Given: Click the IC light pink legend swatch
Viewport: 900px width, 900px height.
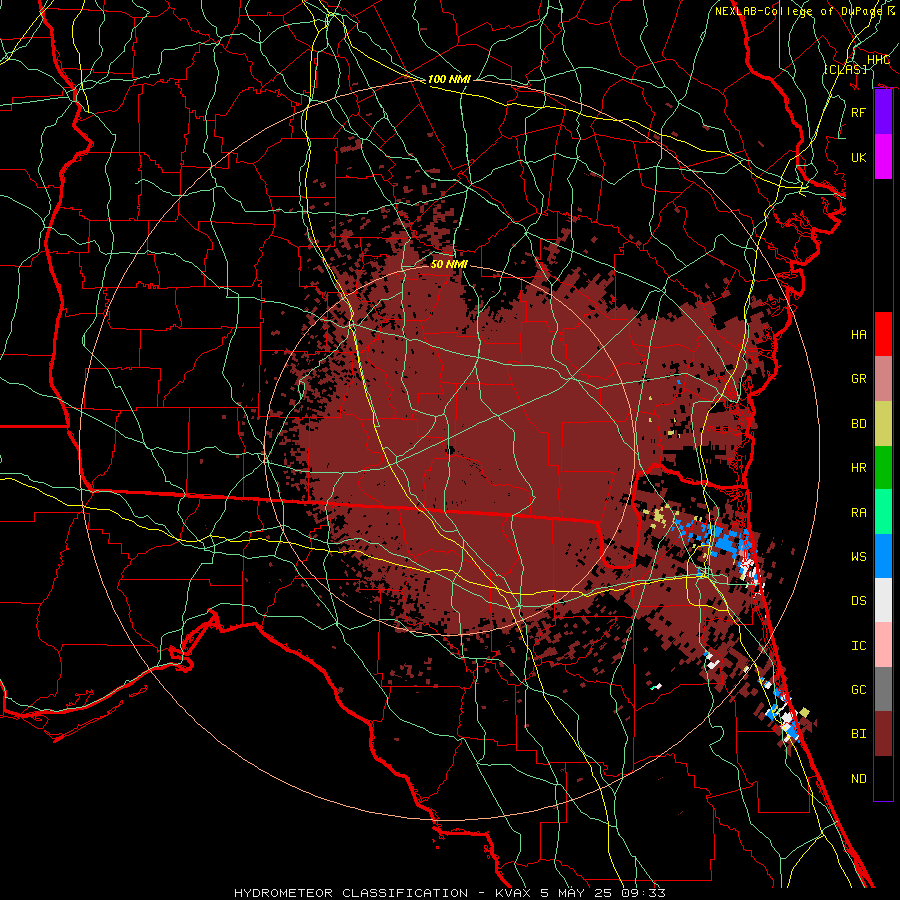Looking at the screenshot, I should coord(883,645).
